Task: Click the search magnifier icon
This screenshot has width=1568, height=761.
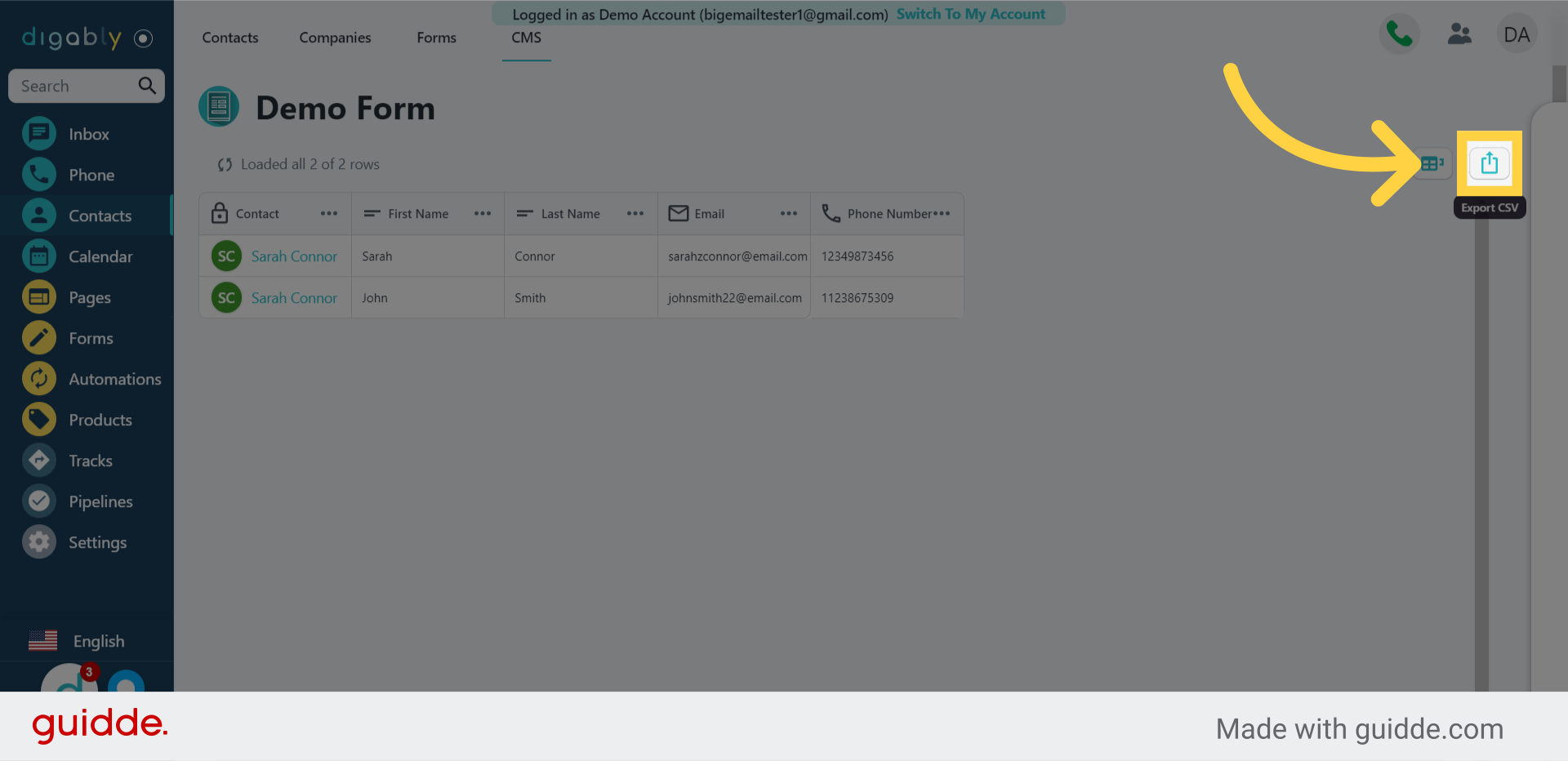Action: tap(147, 86)
